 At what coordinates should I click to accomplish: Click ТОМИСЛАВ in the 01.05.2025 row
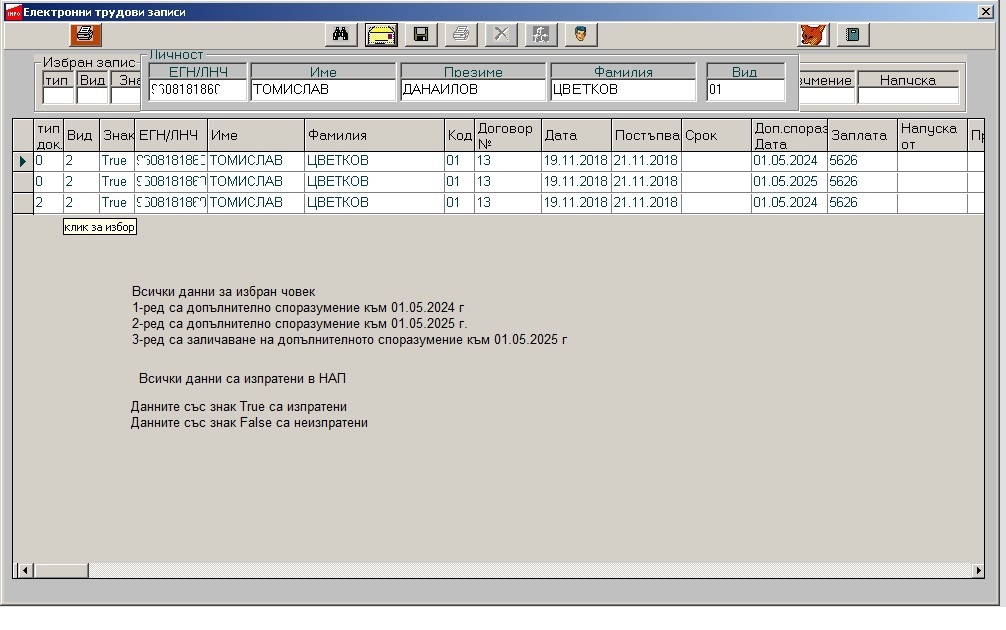(255, 182)
